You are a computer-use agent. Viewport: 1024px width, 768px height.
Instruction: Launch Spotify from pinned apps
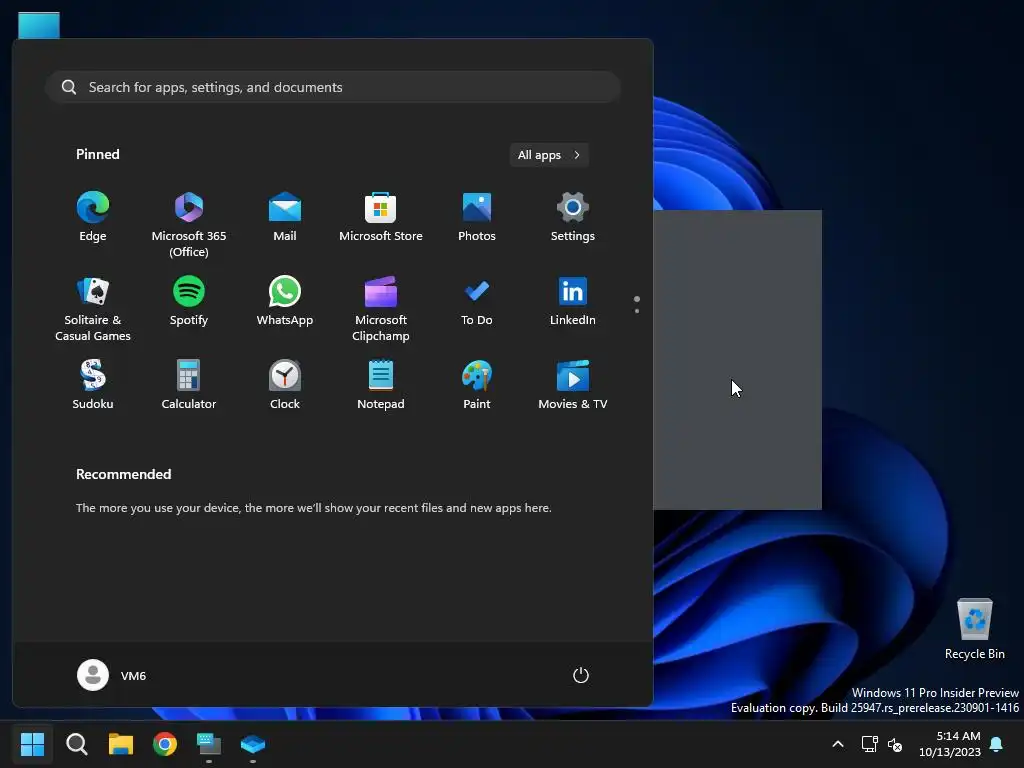(x=189, y=302)
